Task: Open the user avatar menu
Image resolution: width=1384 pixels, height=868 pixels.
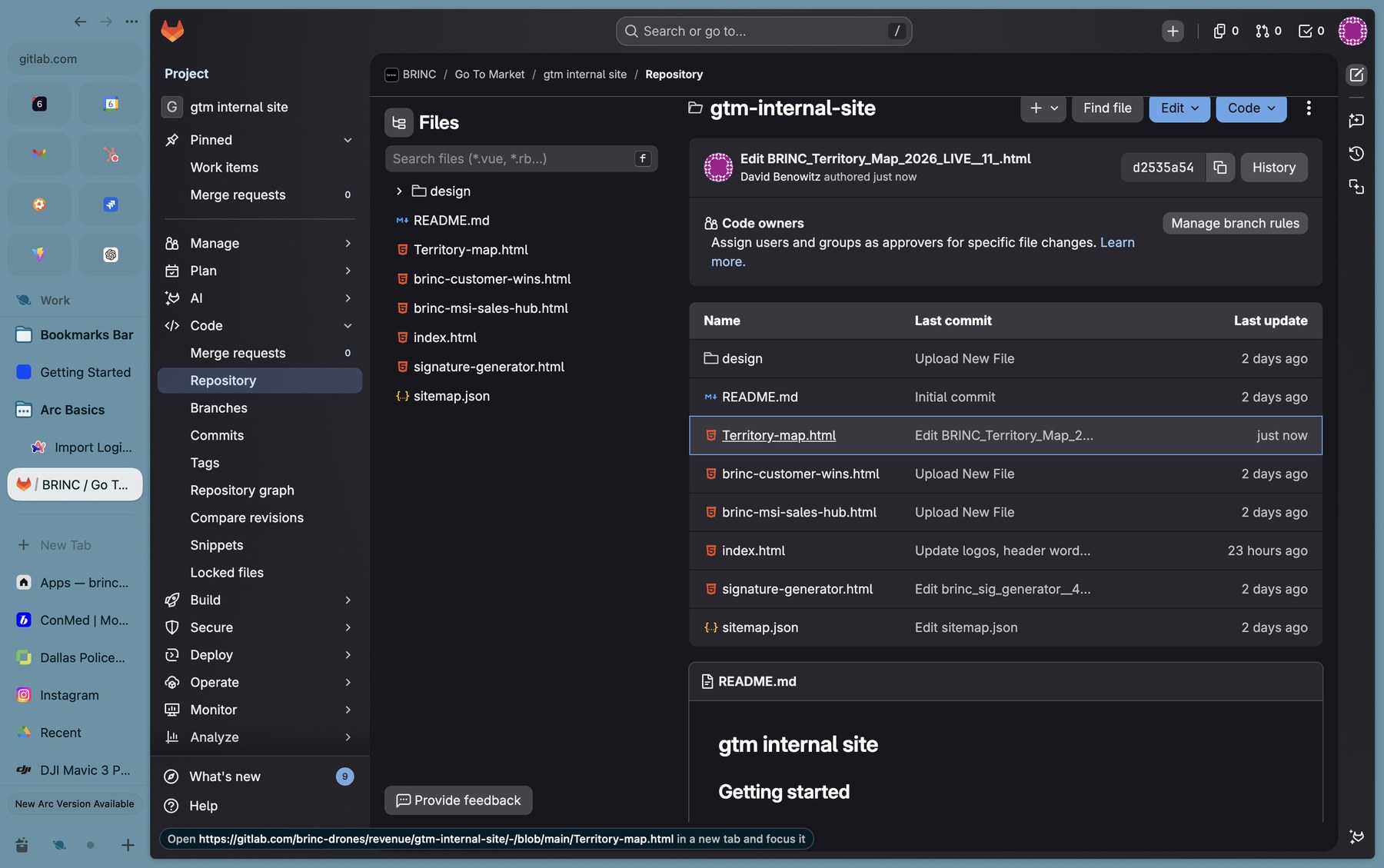Action: tap(1352, 31)
